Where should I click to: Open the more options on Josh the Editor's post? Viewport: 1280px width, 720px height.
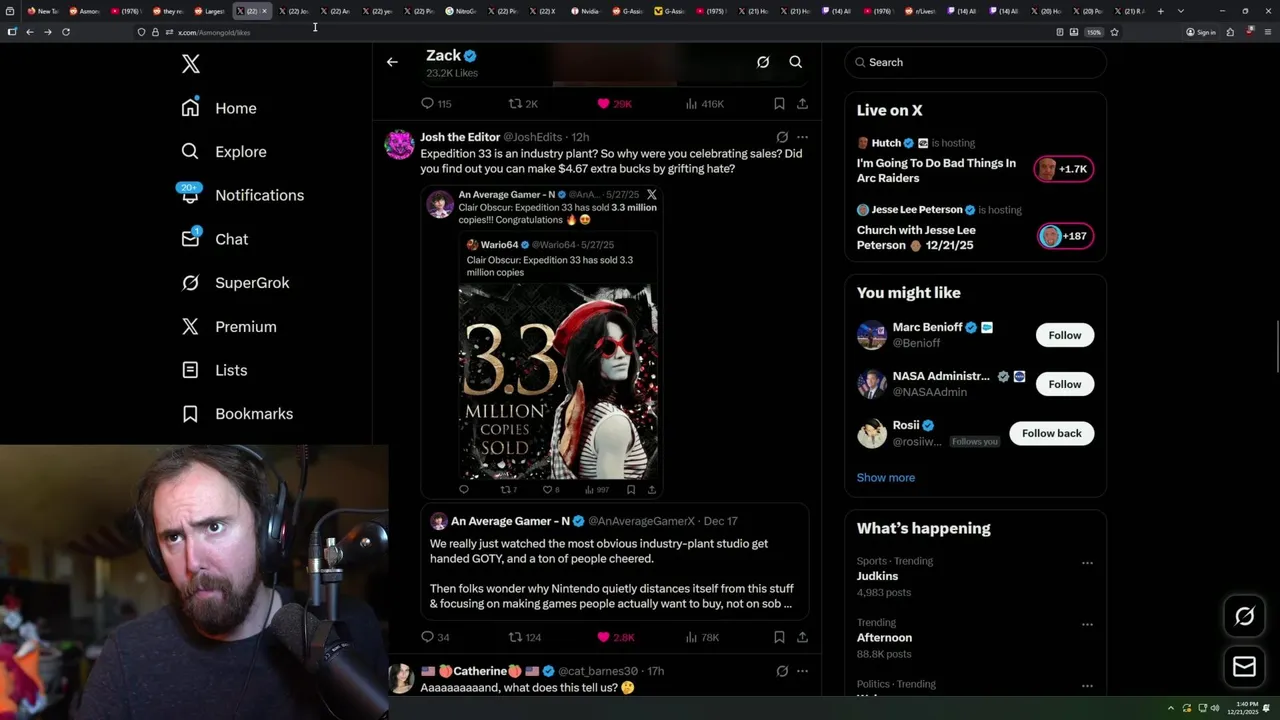coord(802,137)
